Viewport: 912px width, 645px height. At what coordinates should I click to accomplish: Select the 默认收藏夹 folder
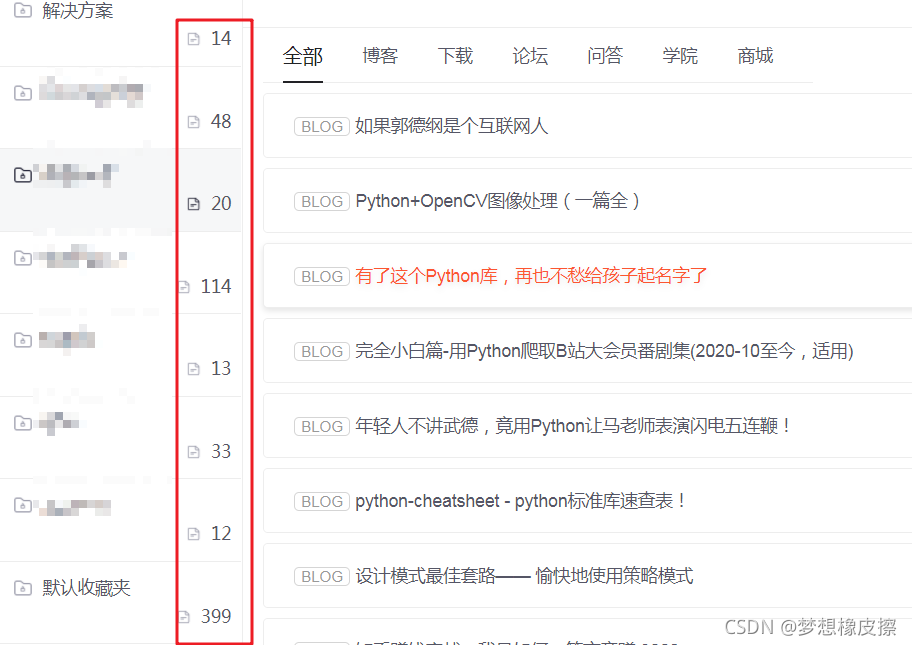86,588
